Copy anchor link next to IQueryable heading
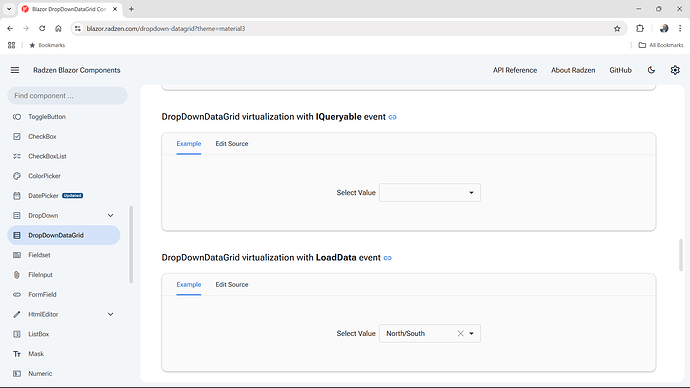This screenshot has width=690, height=388. 393,117
